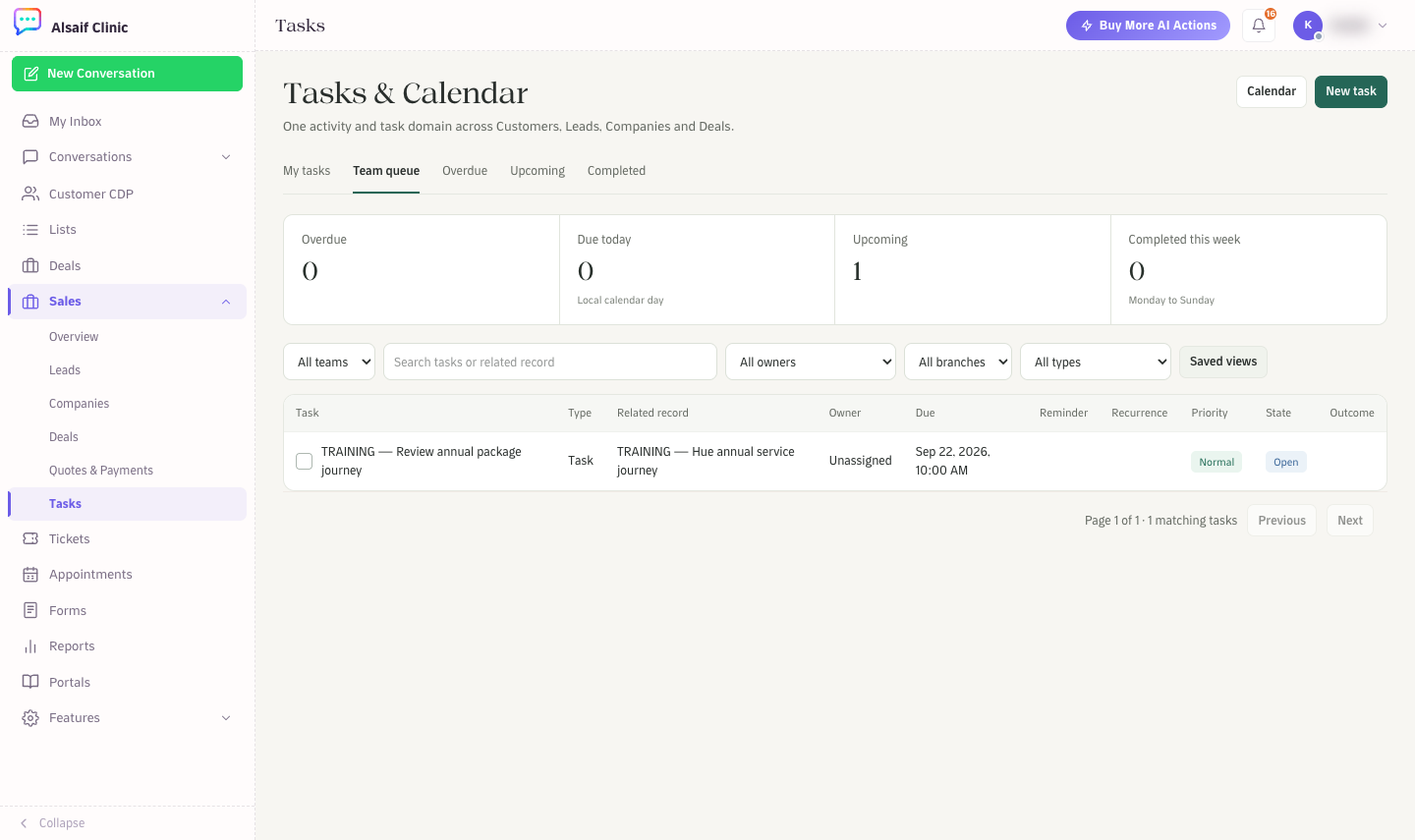Switch to the Overdue tab

tap(465, 171)
